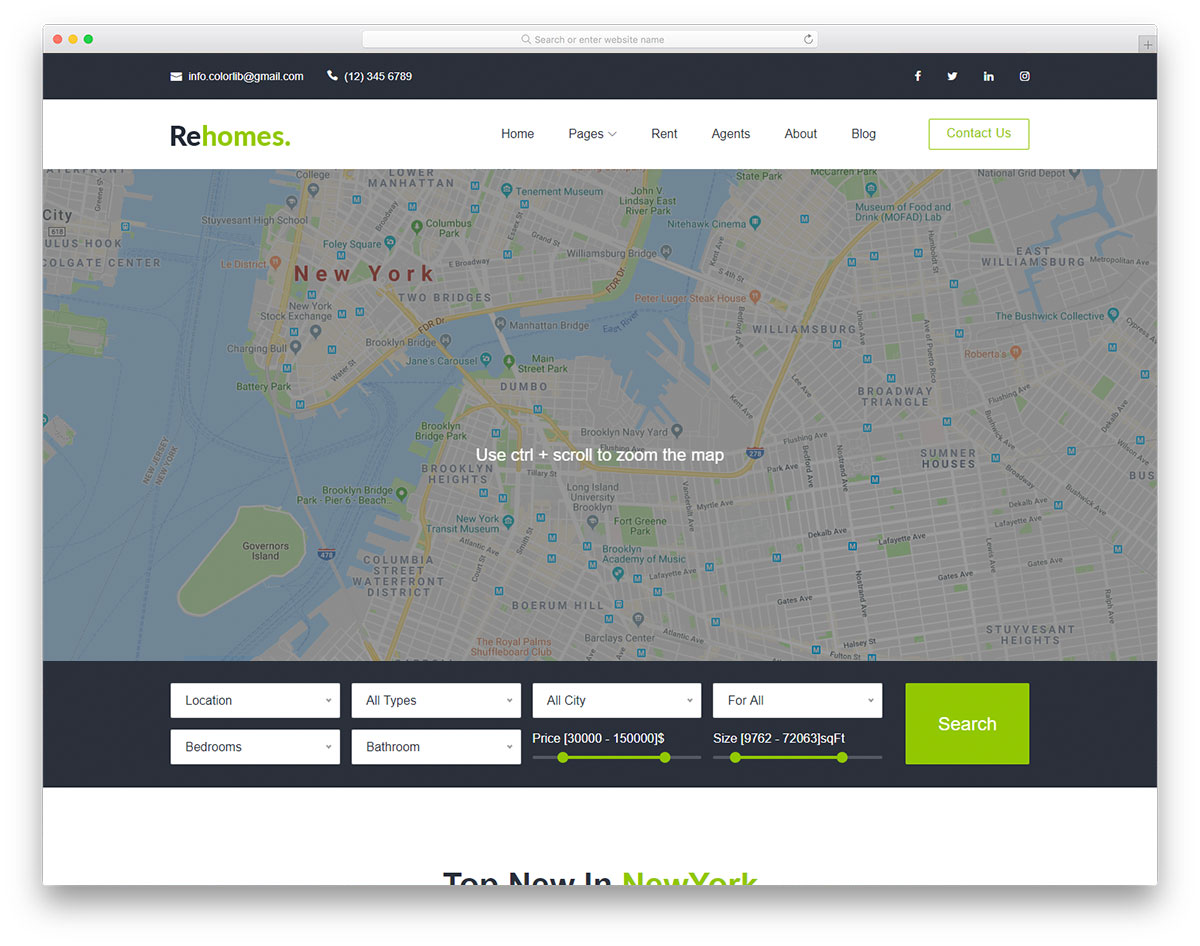Click the phone icon beside the number

coord(331,75)
